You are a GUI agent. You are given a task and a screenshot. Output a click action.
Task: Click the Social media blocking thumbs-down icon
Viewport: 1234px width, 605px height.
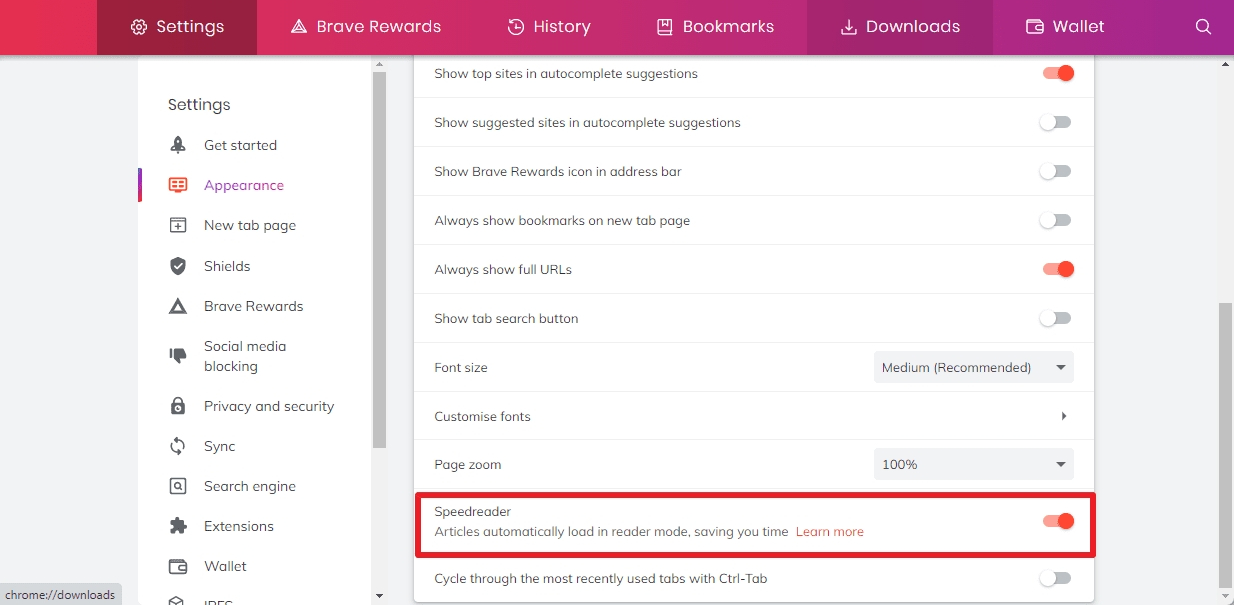pos(178,355)
